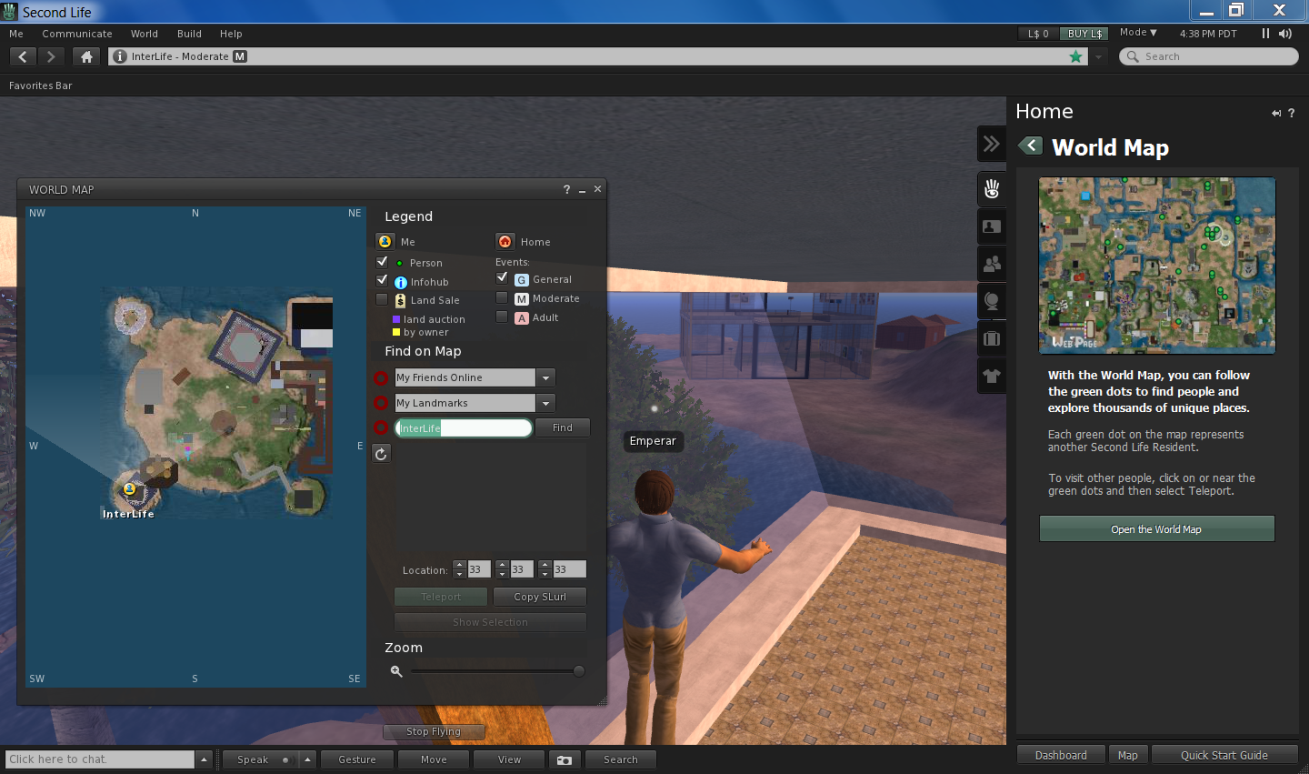Click the Find button
The width and height of the screenshot is (1309, 774).
(563, 428)
